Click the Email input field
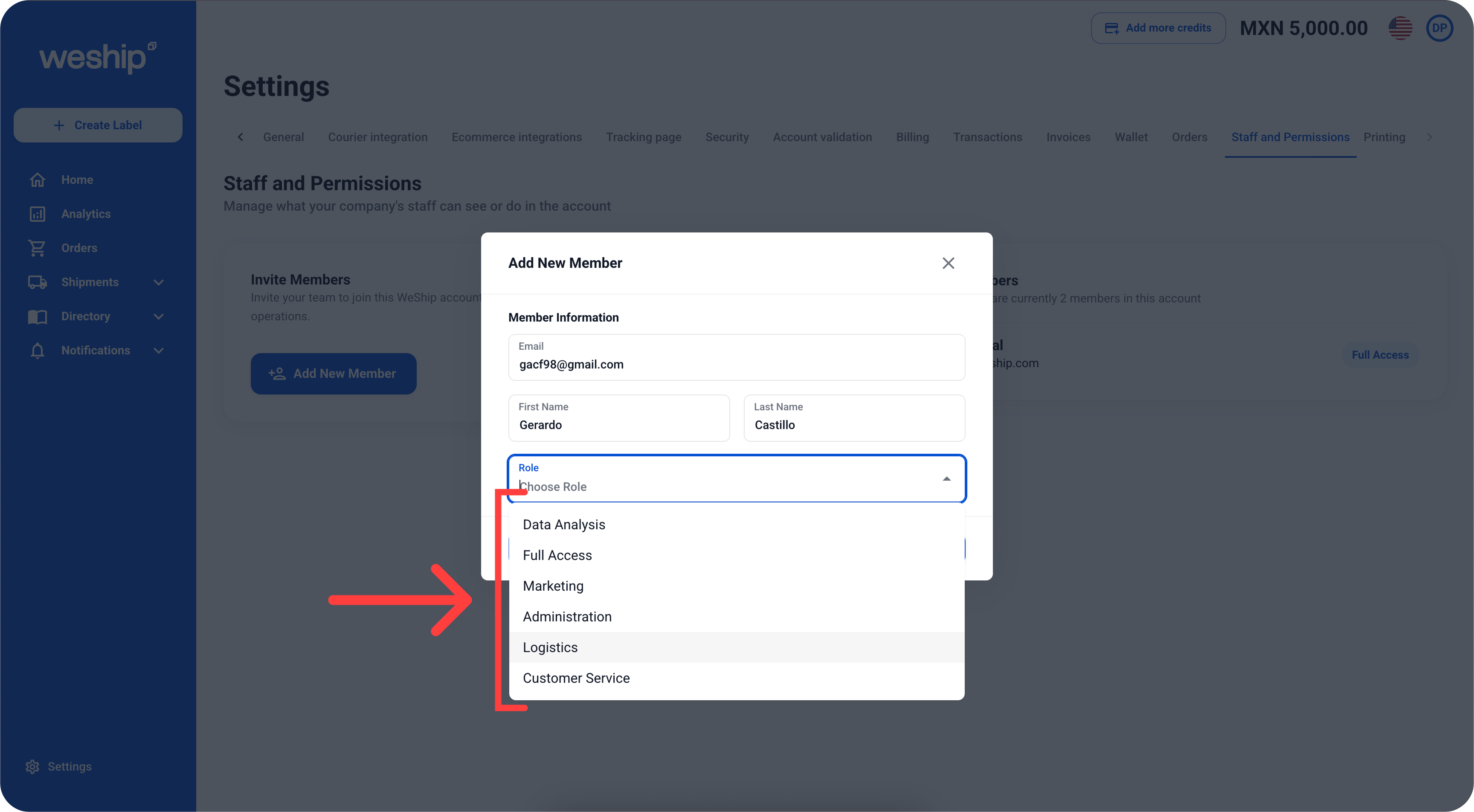Viewport: 1474px width, 812px height. [737, 358]
